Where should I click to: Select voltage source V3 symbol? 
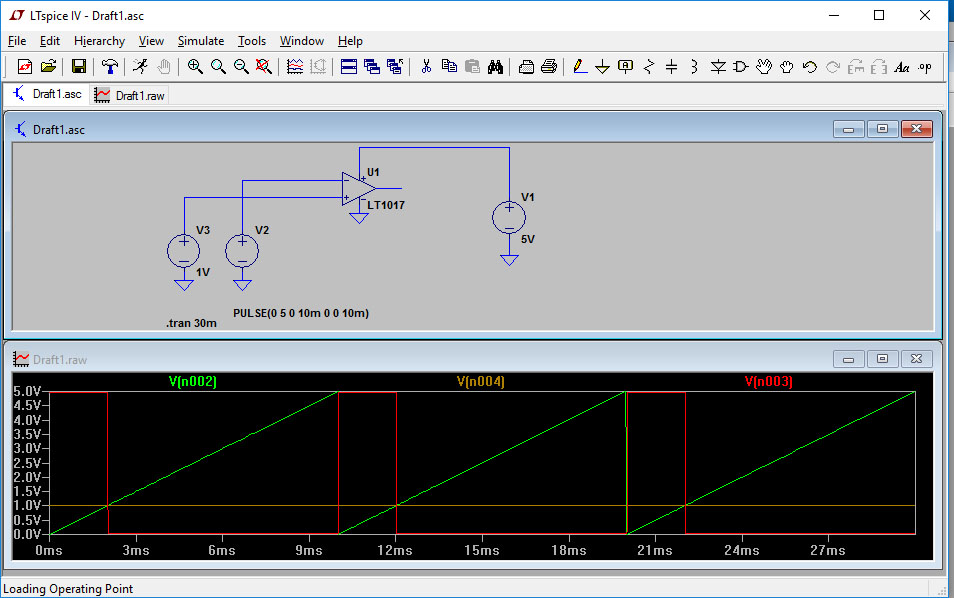click(184, 251)
